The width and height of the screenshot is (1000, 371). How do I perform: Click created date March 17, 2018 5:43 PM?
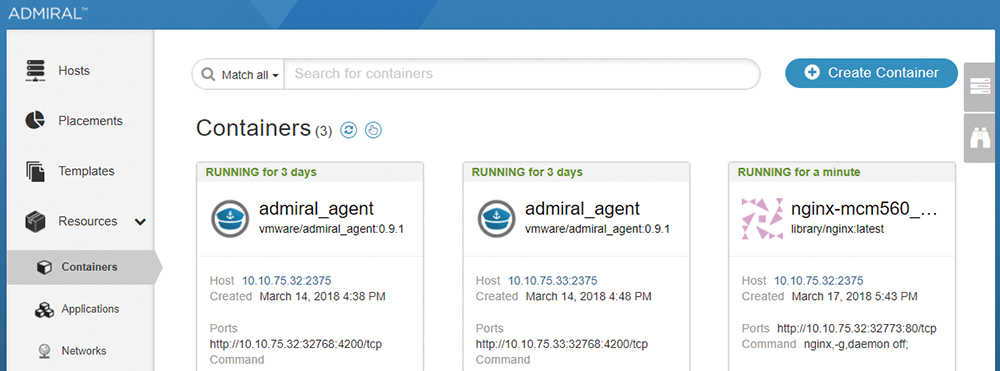pyautogui.click(x=854, y=296)
